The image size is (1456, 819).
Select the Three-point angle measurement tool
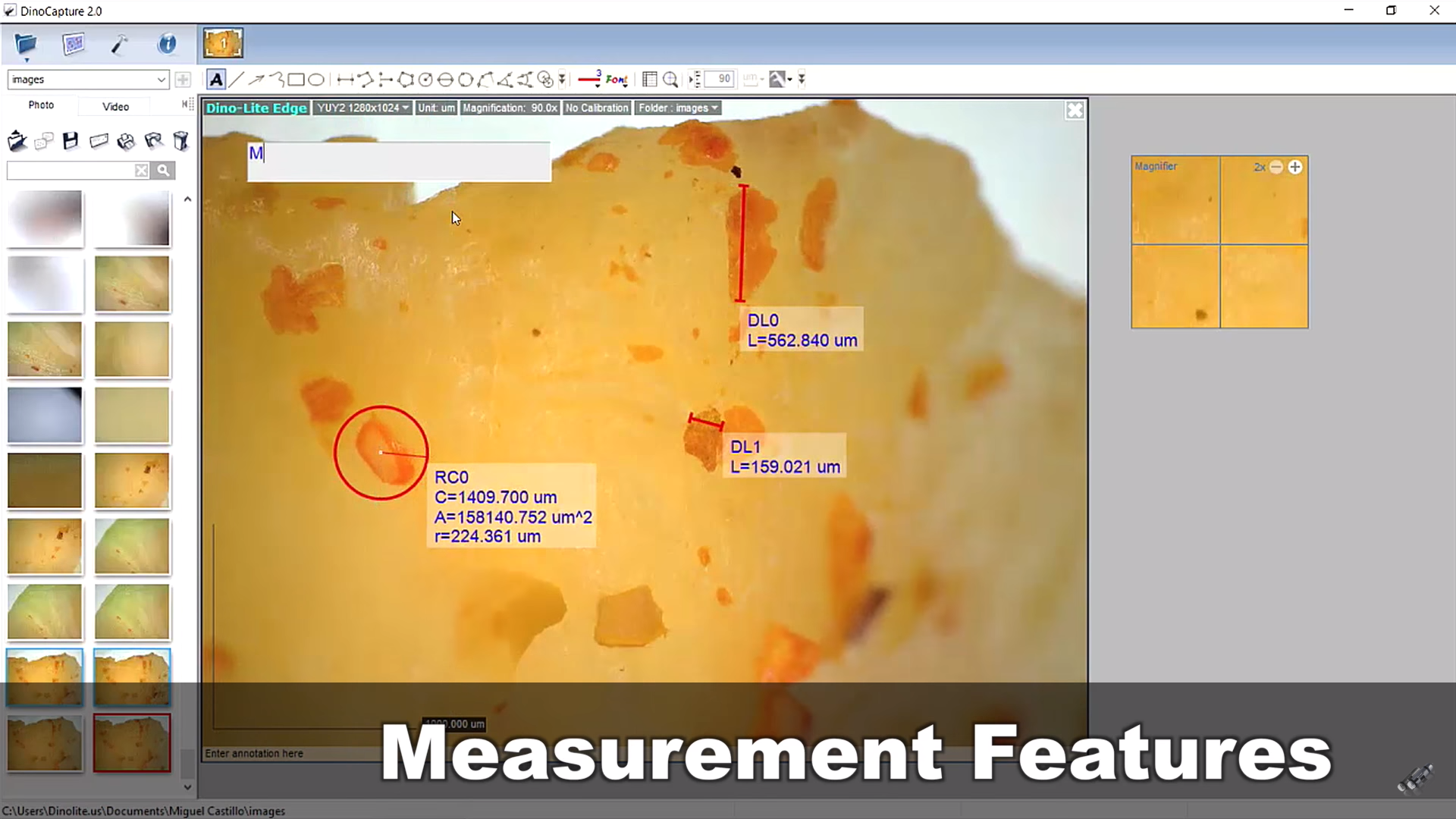point(505,79)
